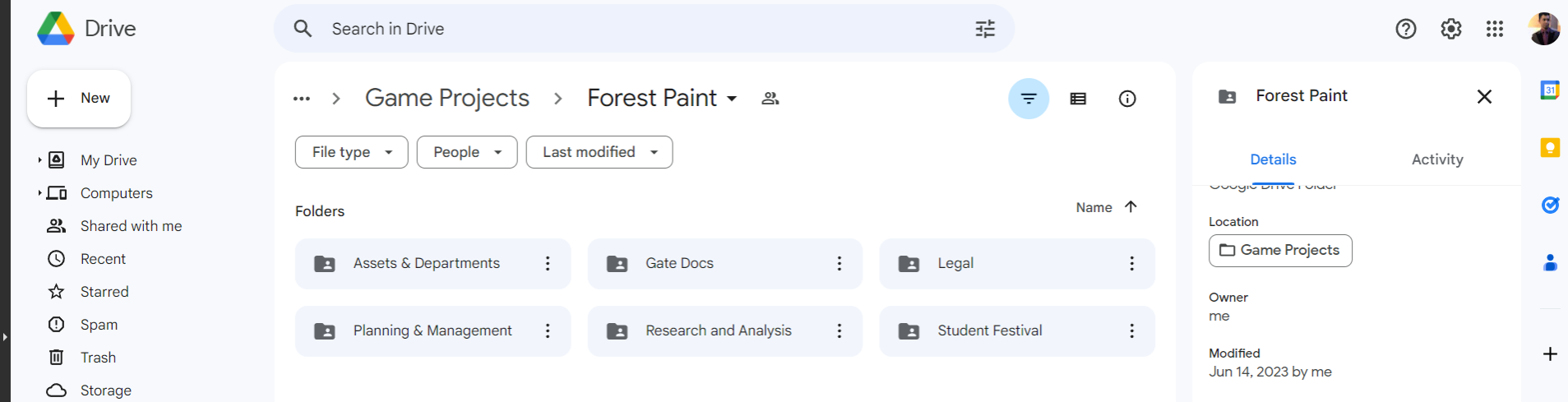
Task: Switch to list layout view
Action: (x=1078, y=99)
